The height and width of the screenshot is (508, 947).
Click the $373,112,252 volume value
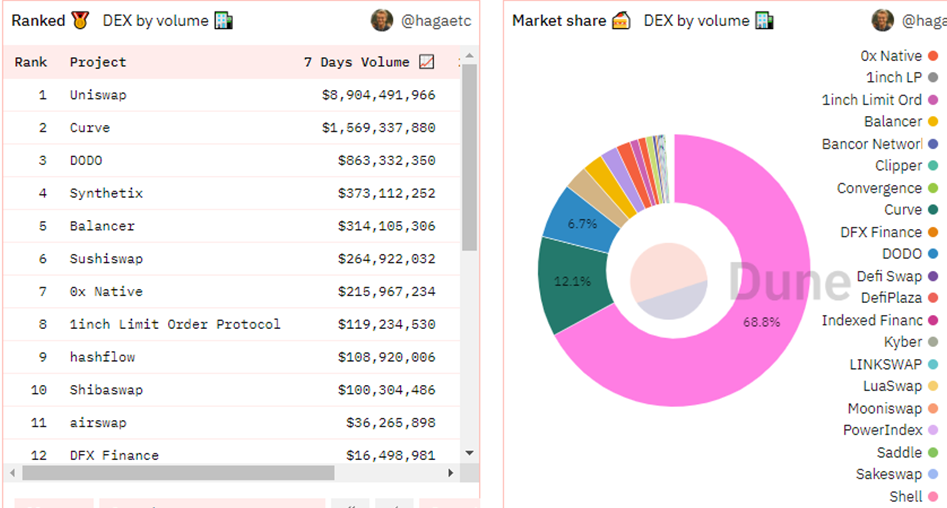[387, 193]
